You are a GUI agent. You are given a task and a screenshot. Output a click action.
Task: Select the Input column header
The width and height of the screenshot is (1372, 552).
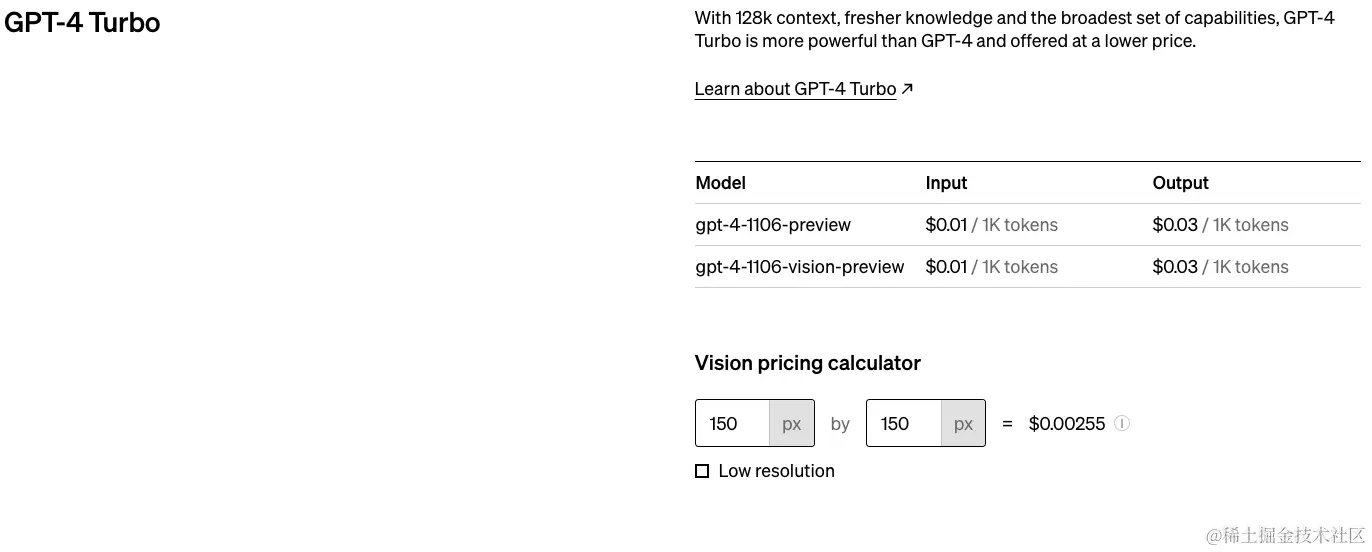click(946, 183)
